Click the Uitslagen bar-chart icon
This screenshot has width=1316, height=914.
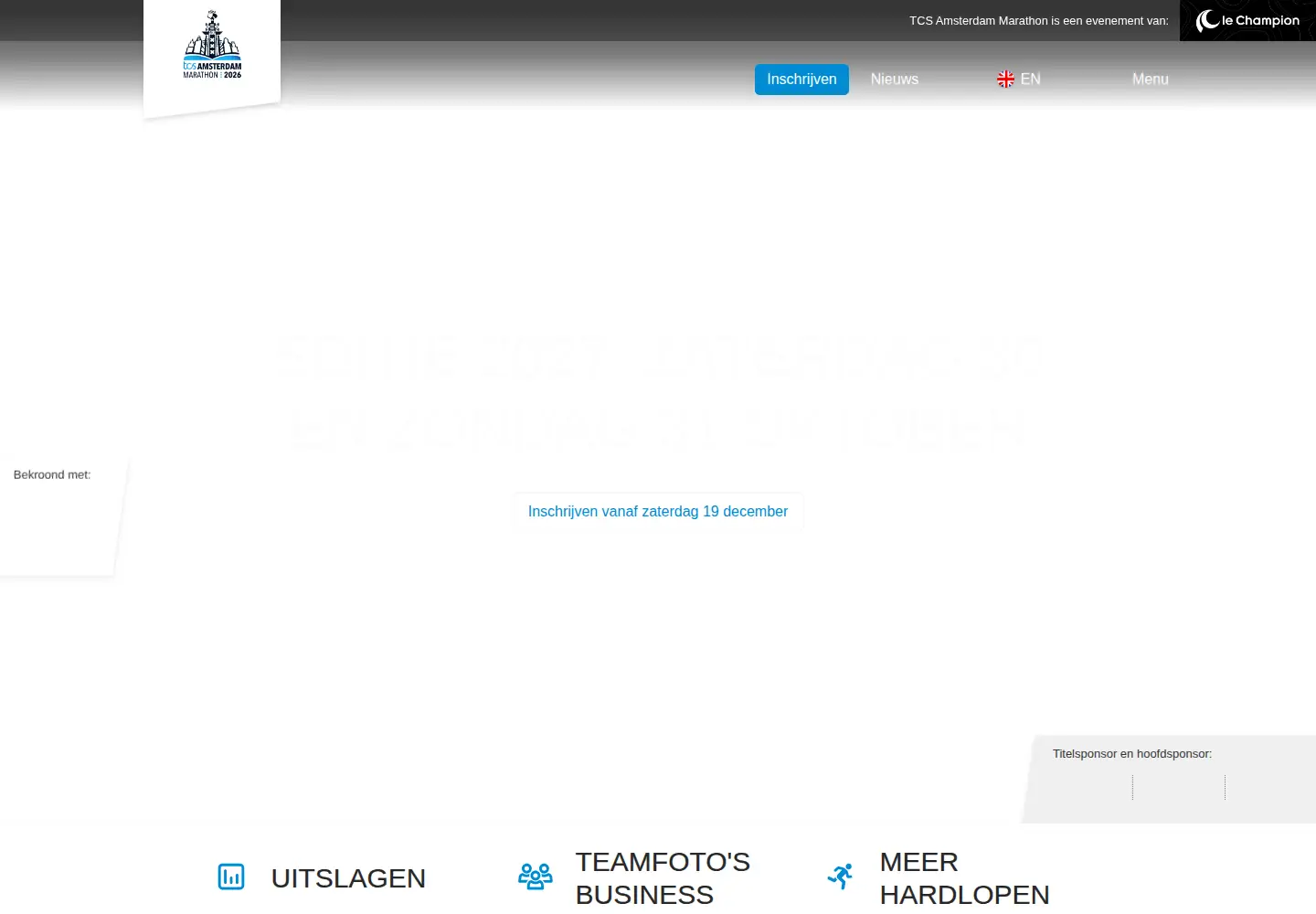pos(231,877)
